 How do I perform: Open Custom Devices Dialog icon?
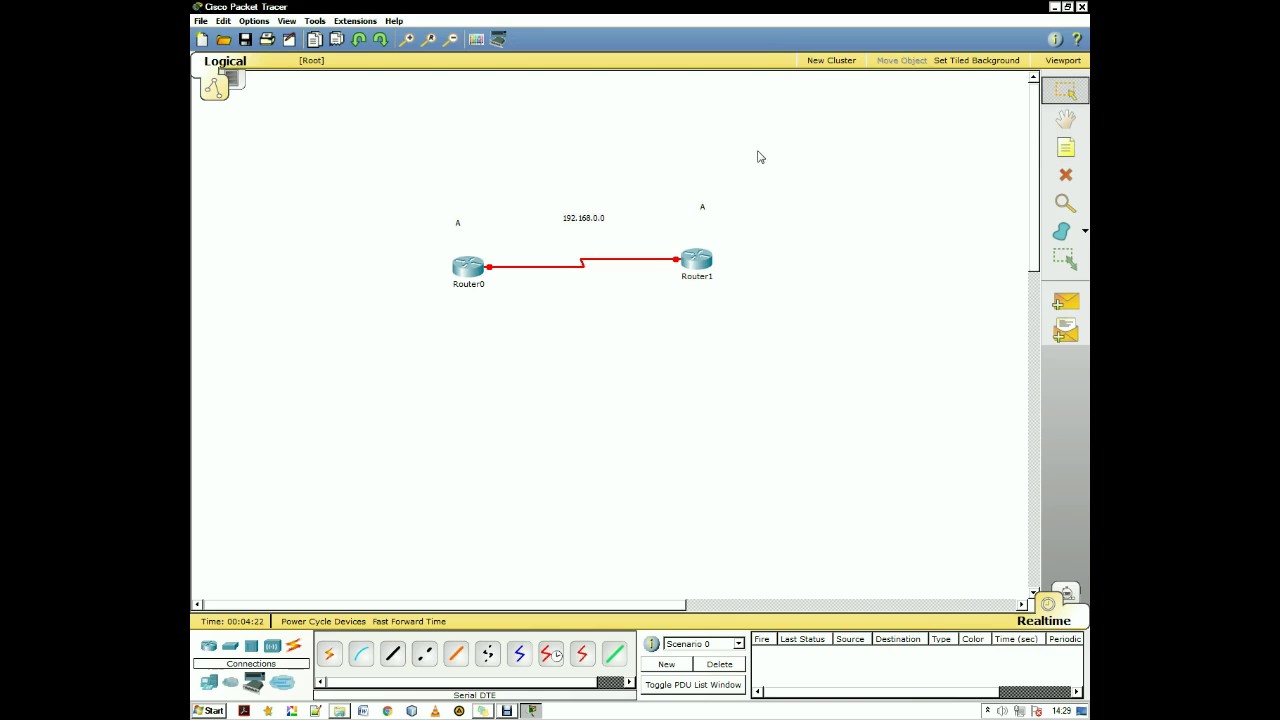pos(498,39)
